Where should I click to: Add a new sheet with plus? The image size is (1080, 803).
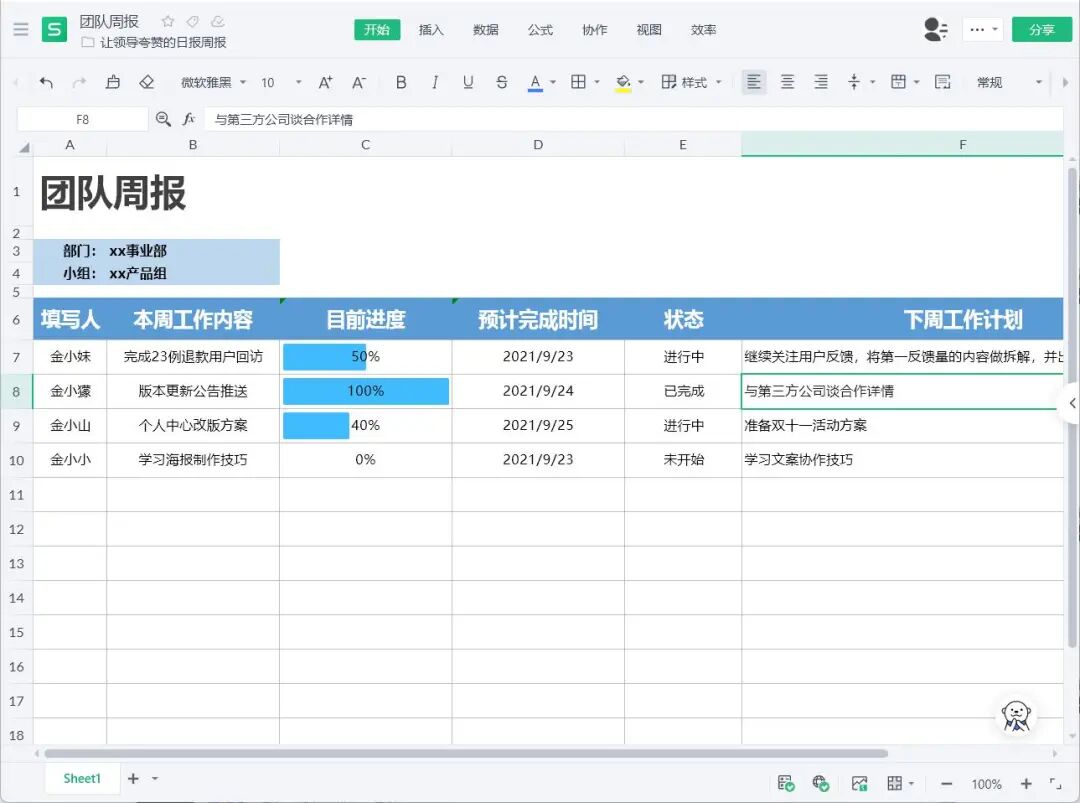pos(133,778)
